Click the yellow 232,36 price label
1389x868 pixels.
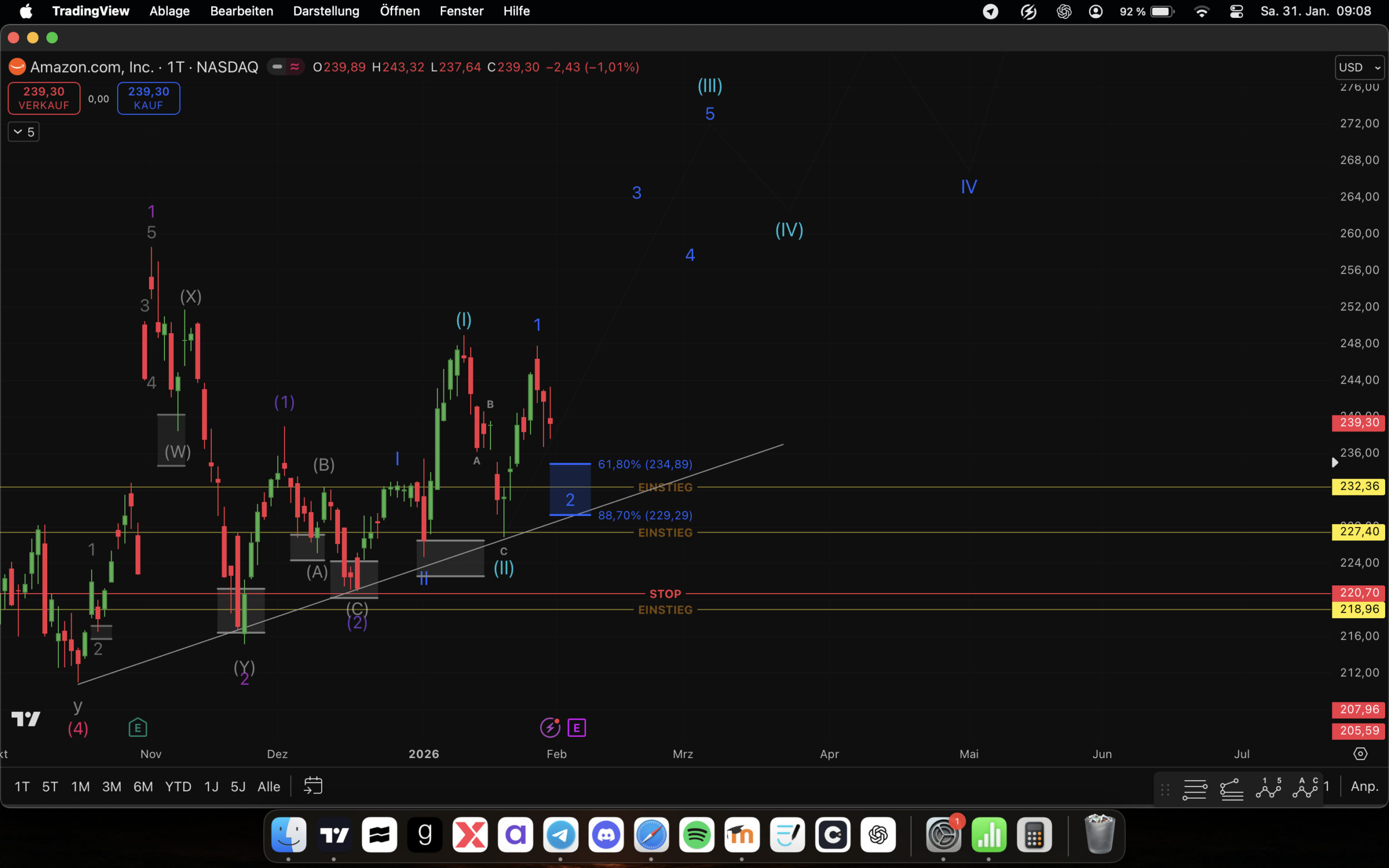[x=1358, y=486]
